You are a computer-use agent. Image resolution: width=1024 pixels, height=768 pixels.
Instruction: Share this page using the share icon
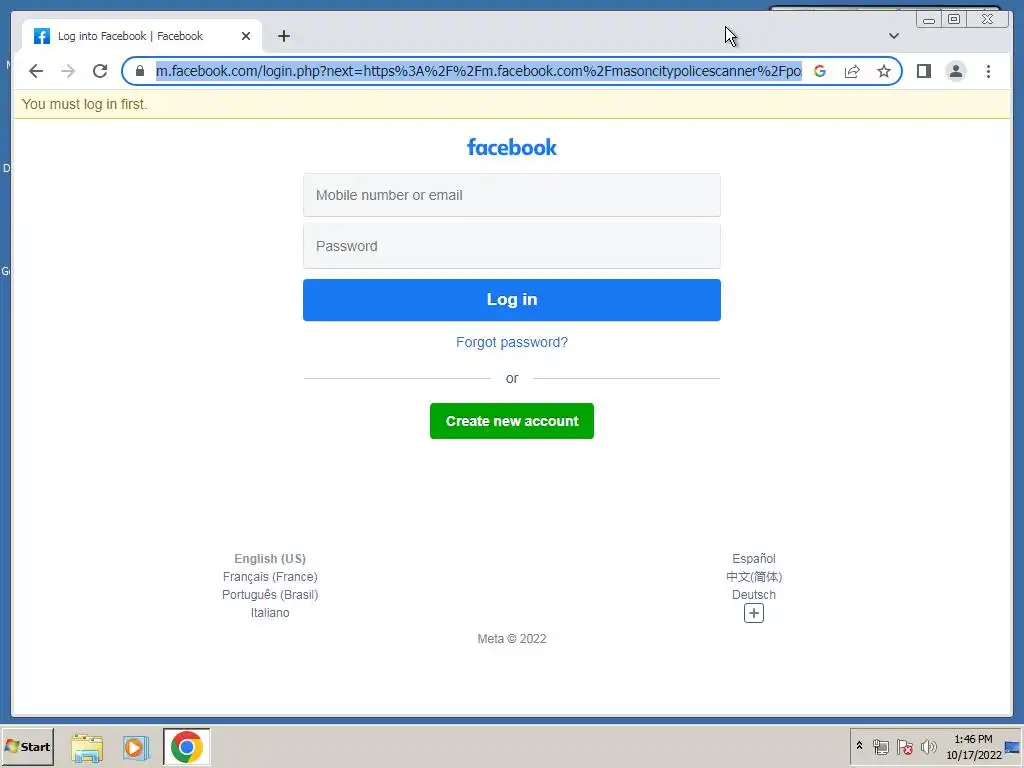[x=852, y=71]
